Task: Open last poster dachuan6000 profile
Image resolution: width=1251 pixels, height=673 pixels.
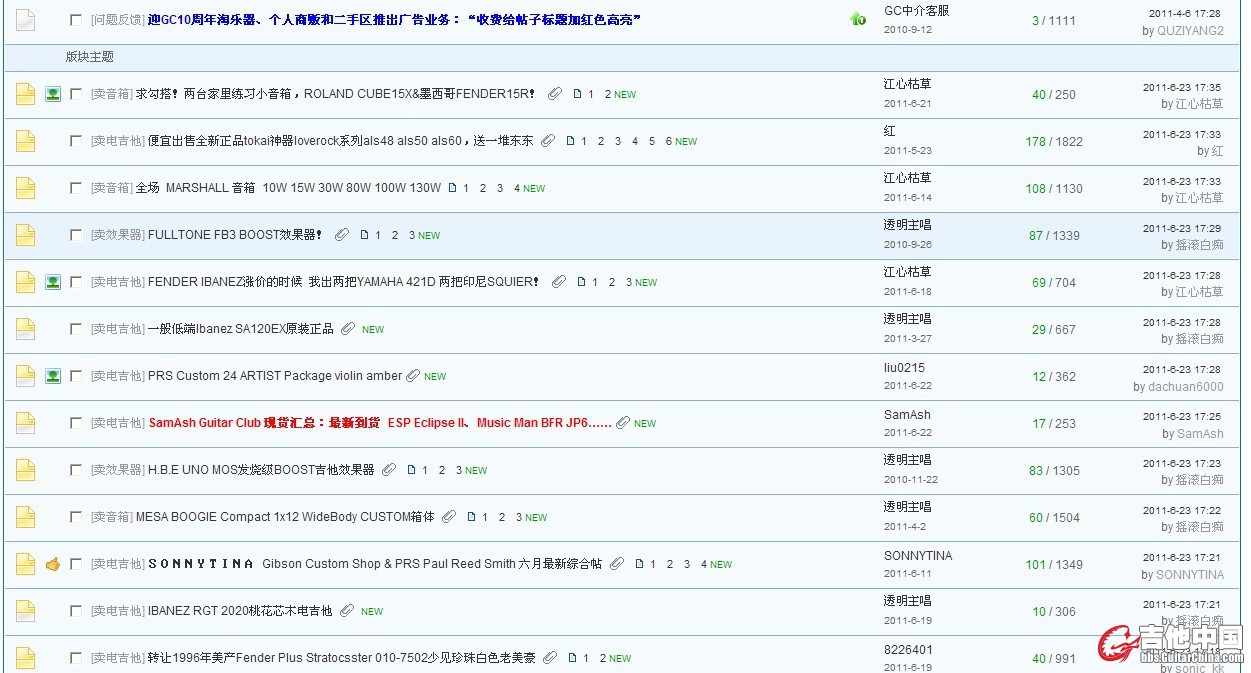Action: [x=1185, y=387]
